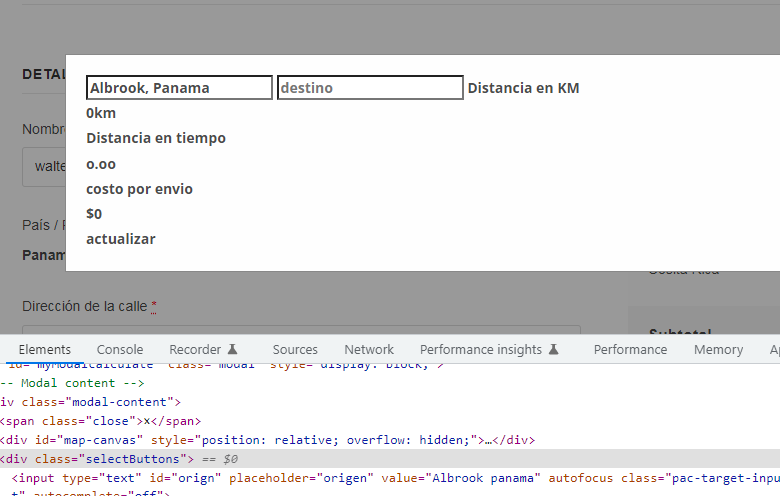Screen dimensions: 780x496
Task: Switch to the Elements tab
Action: pyautogui.click(x=45, y=350)
